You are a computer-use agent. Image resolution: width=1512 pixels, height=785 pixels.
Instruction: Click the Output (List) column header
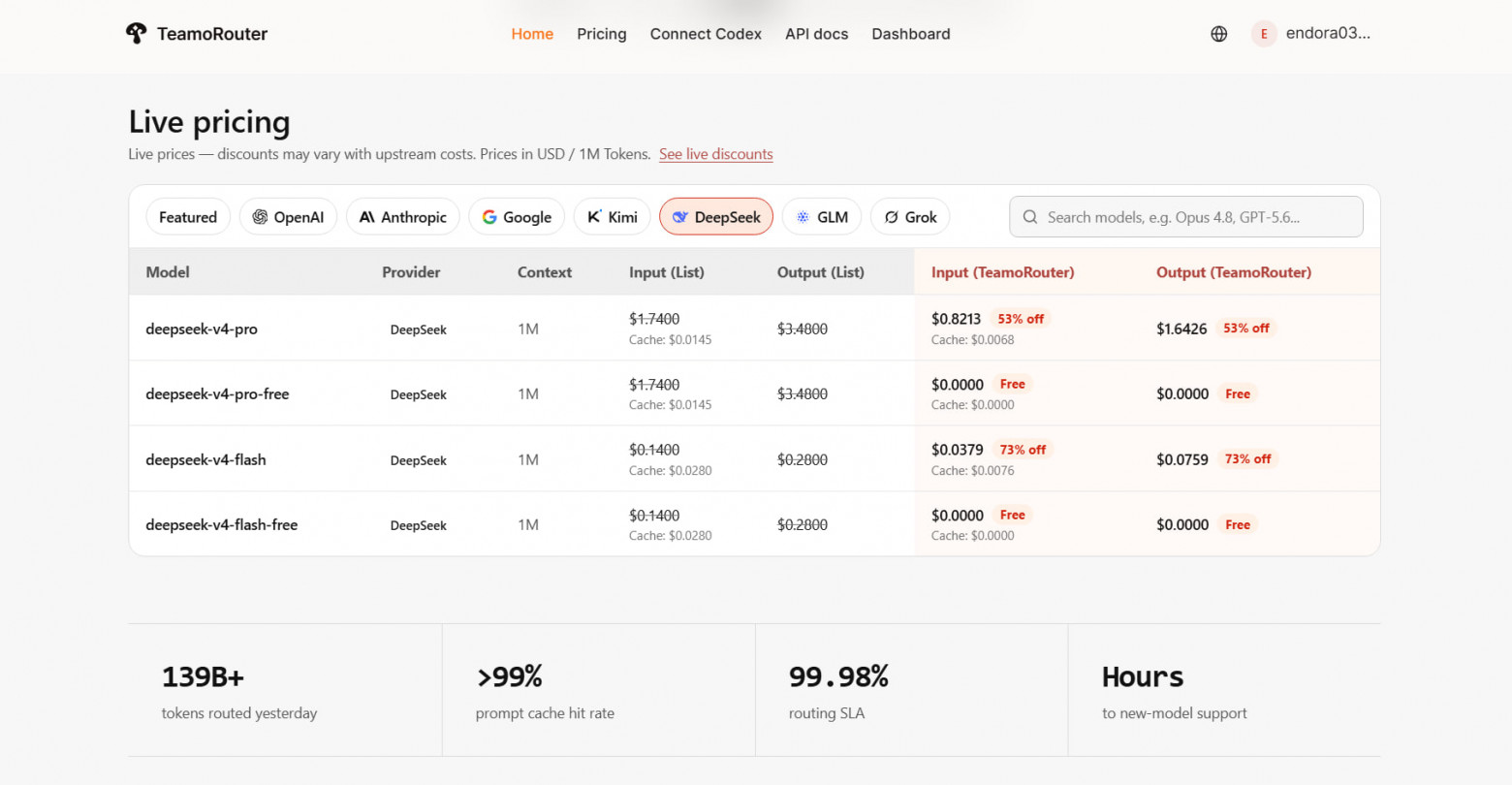coord(821,272)
